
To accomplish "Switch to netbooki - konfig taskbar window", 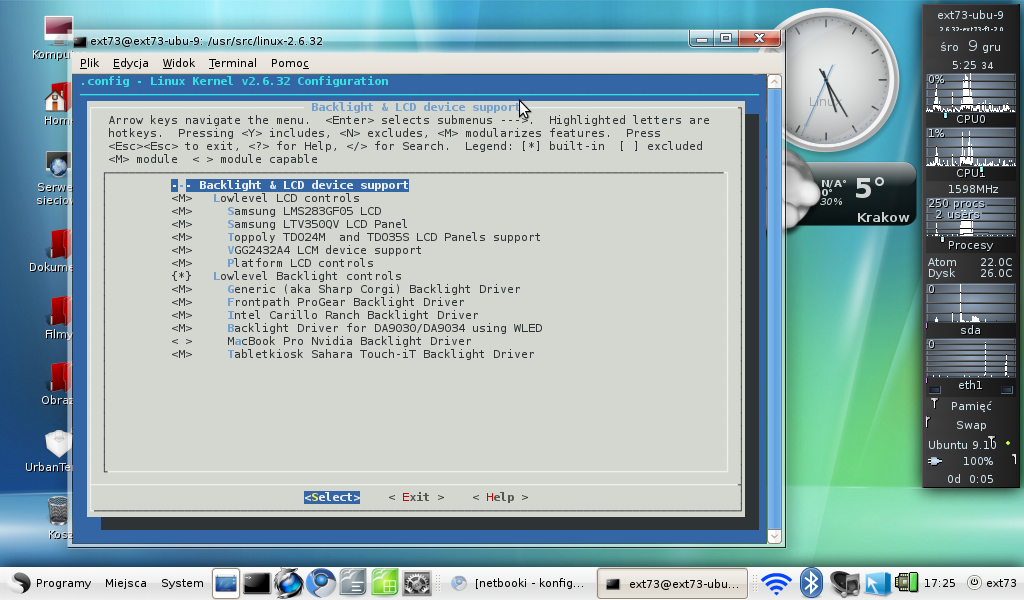I will point(519,583).
